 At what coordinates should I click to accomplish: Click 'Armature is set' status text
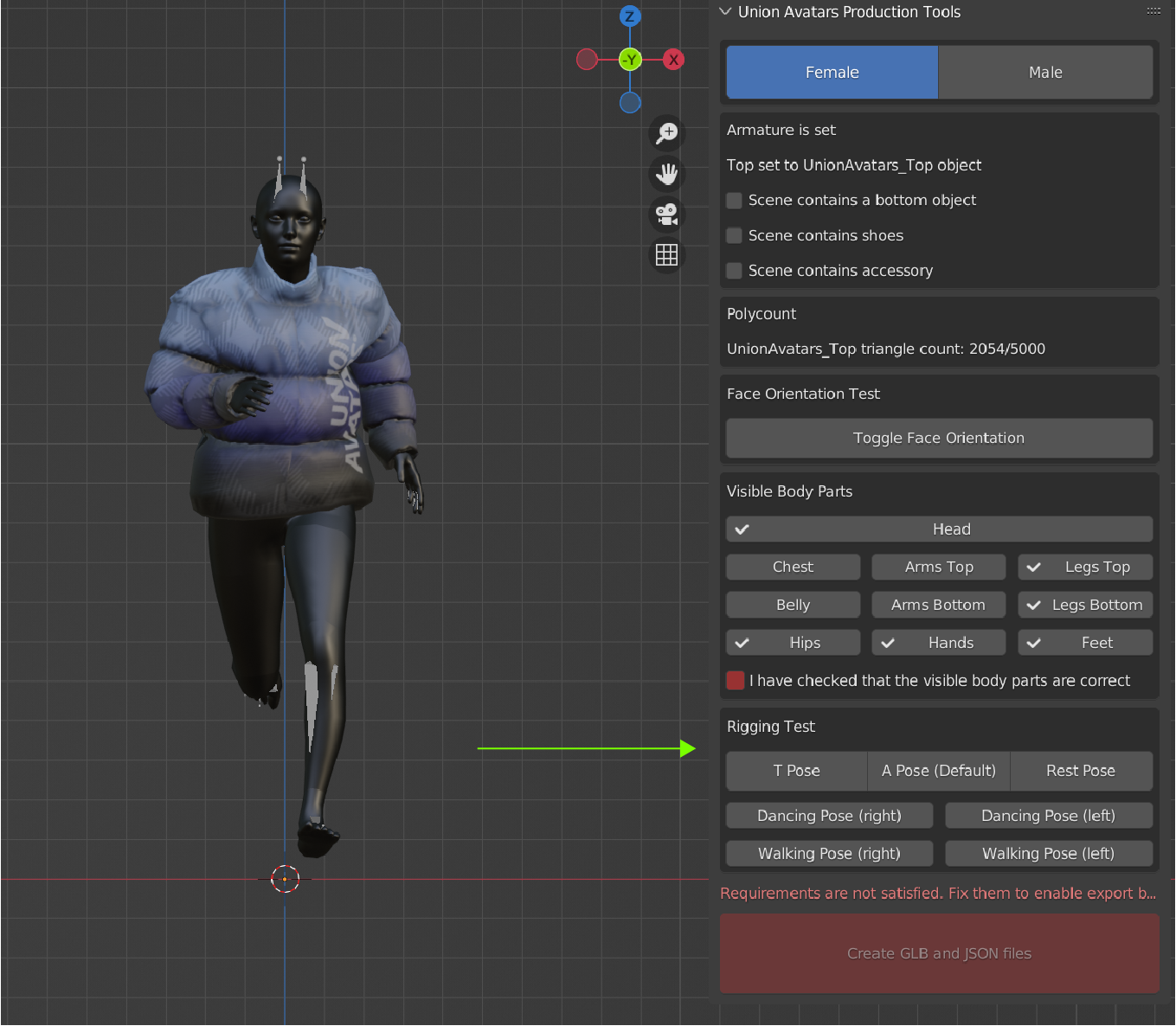[x=781, y=131]
